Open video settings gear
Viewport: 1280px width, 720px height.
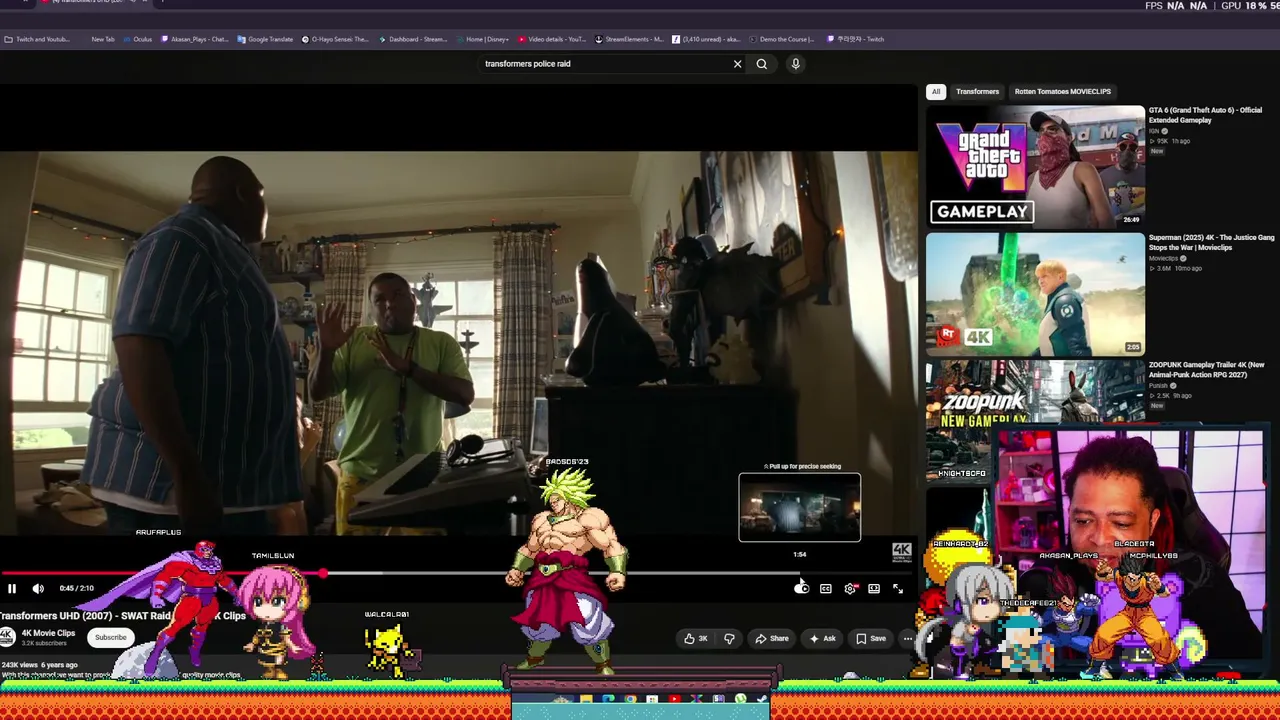[850, 589]
